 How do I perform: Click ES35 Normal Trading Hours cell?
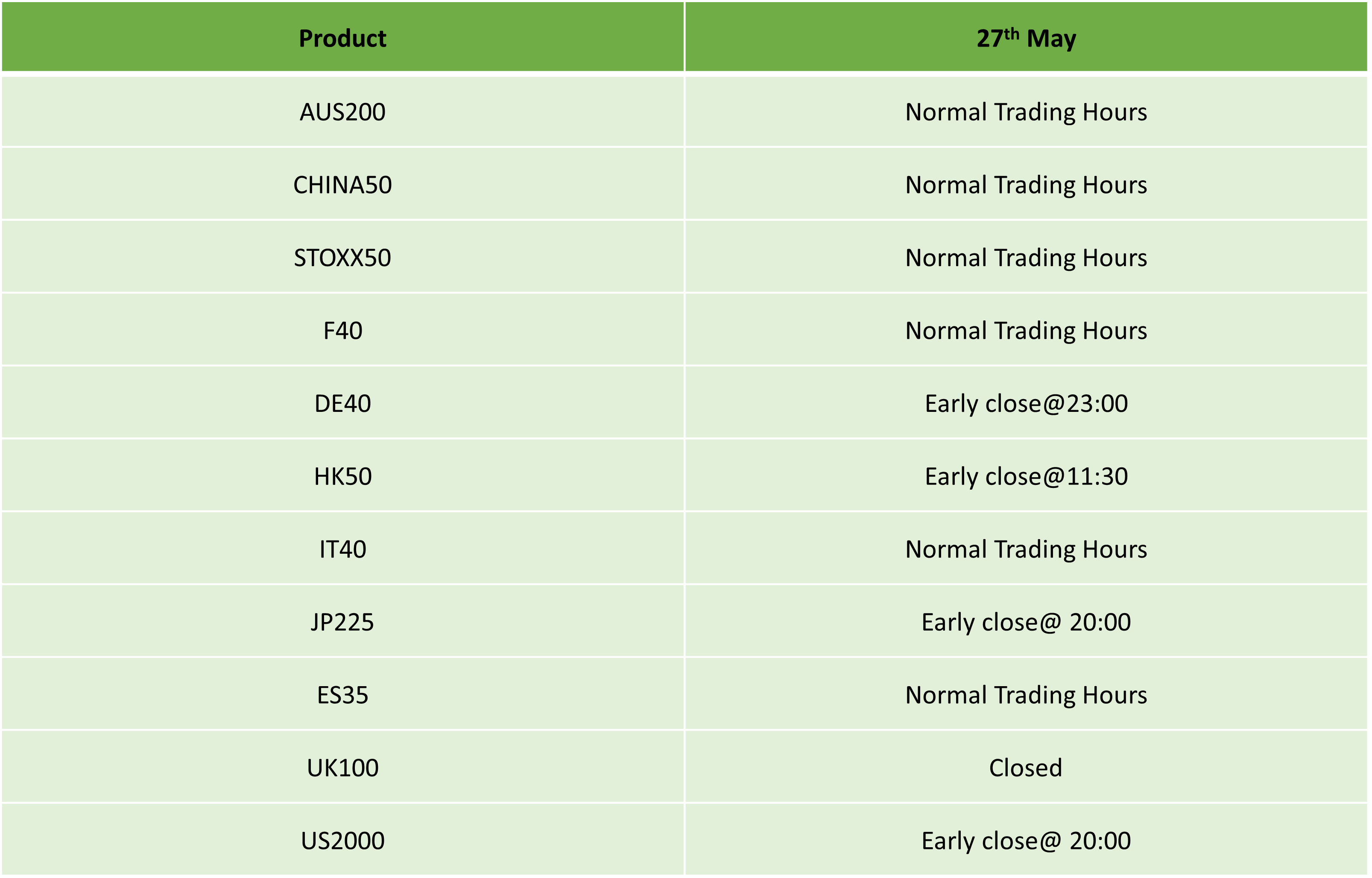[1026, 695]
